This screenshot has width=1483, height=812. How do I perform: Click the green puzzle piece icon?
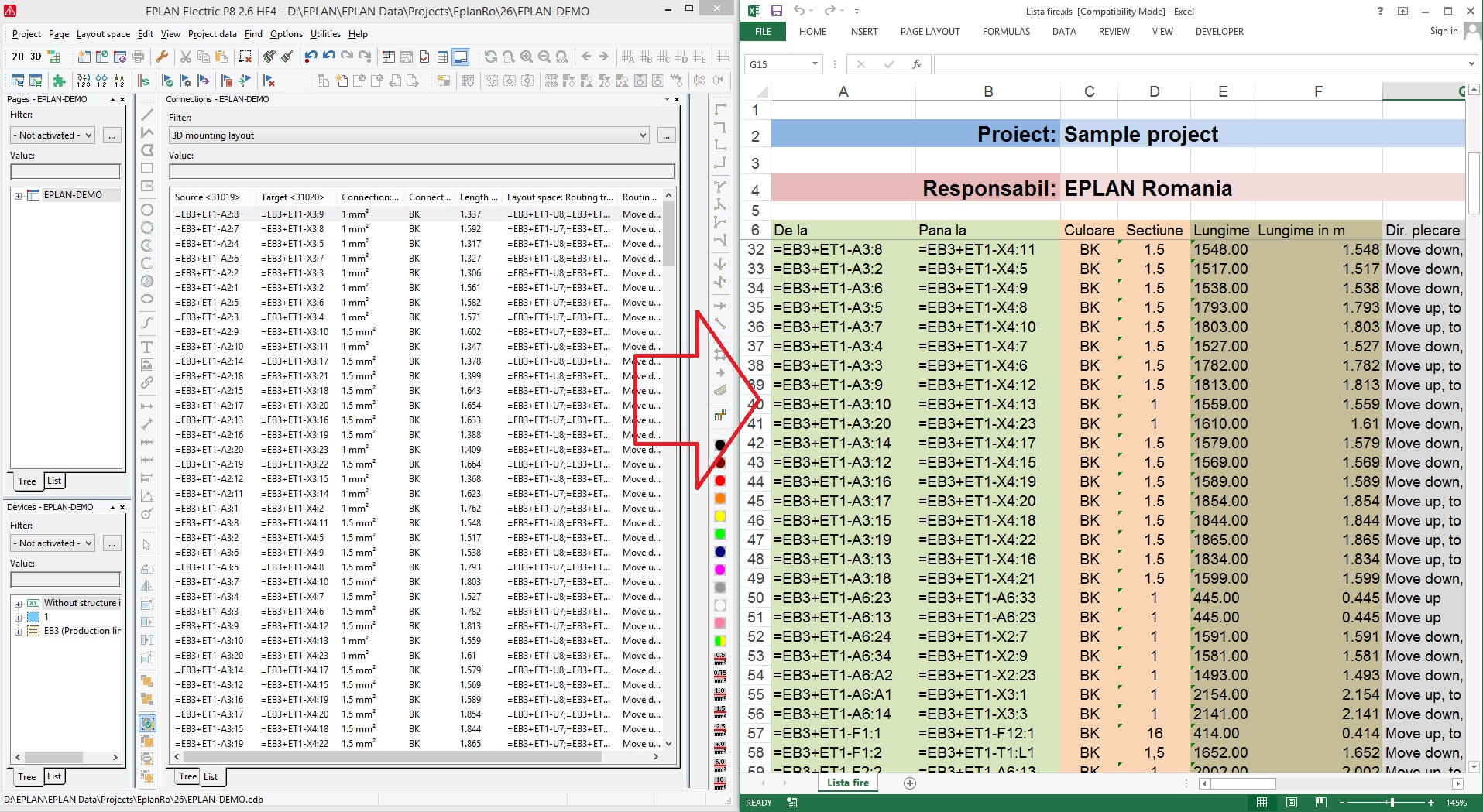click(59, 81)
